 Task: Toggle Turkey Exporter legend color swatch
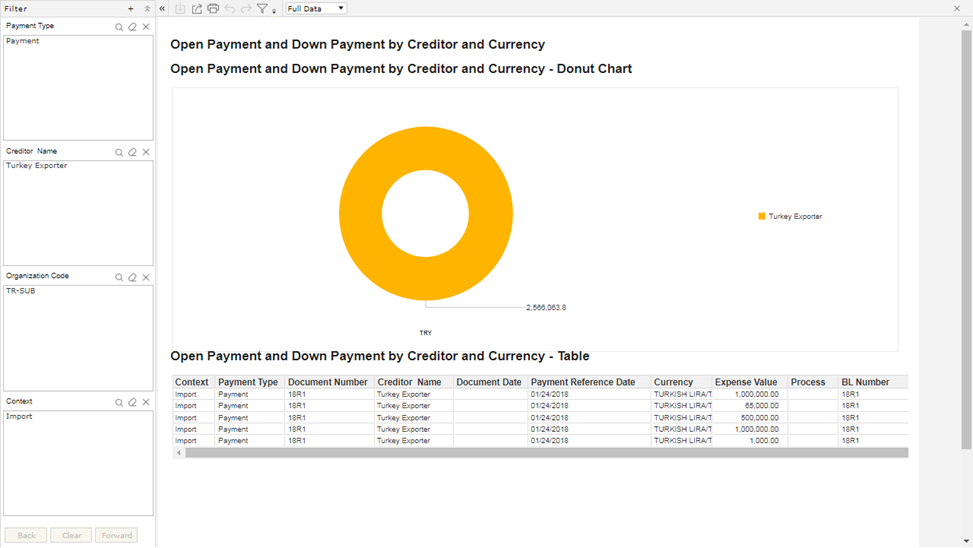pyautogui.click(x=762, y=216)
